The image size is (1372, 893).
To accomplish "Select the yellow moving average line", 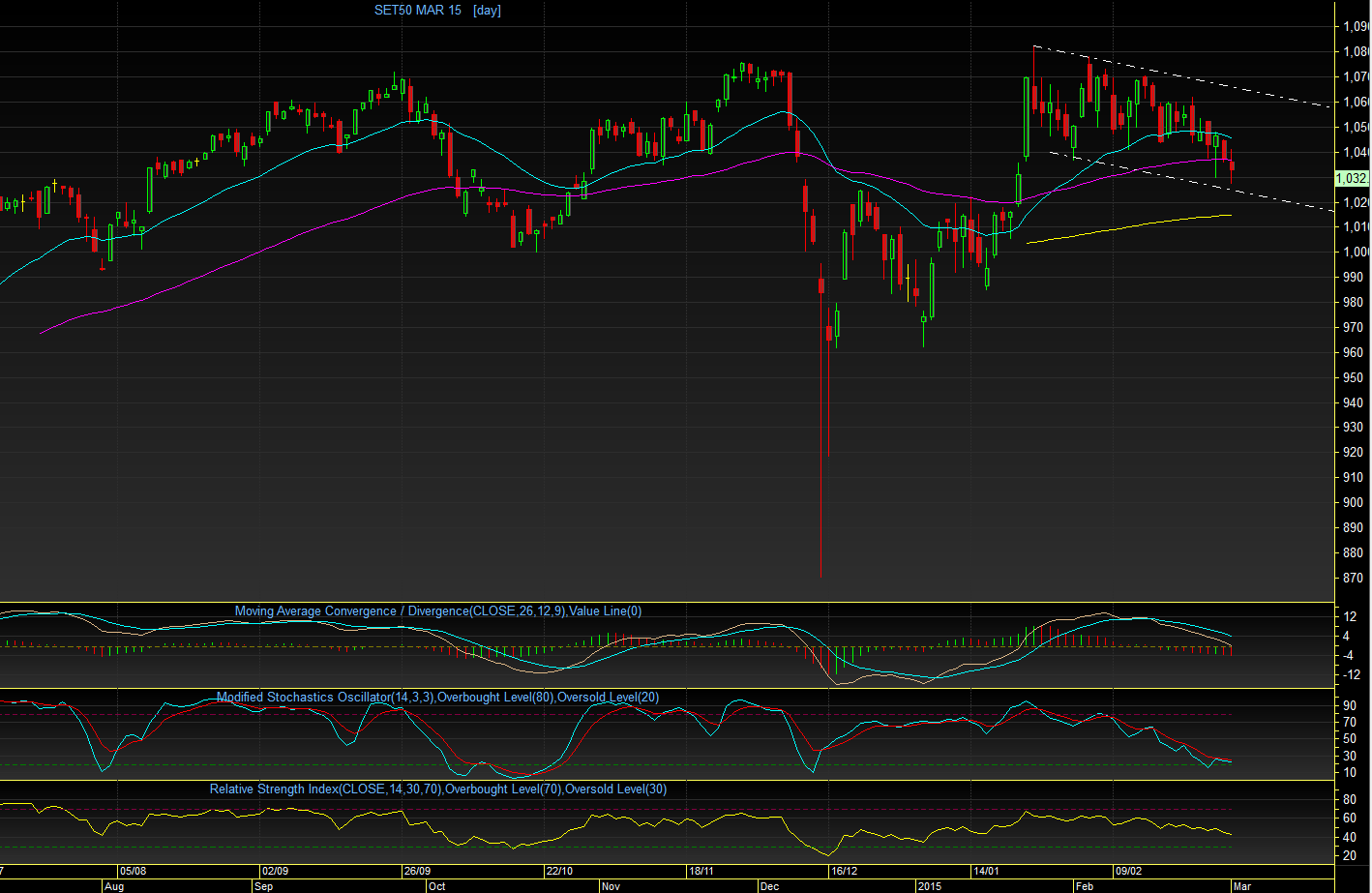I will pyautogui.click(x=1128, y=228).
